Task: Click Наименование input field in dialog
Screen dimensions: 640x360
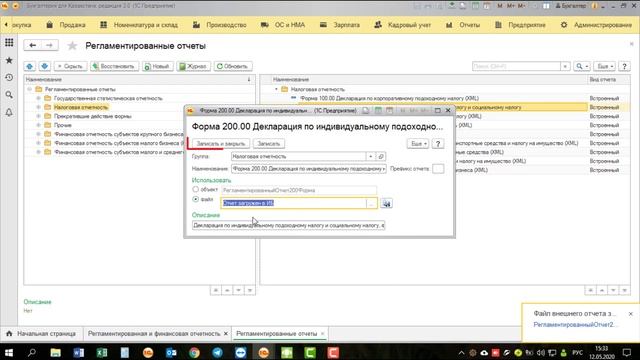Action: tap(309, 169)
